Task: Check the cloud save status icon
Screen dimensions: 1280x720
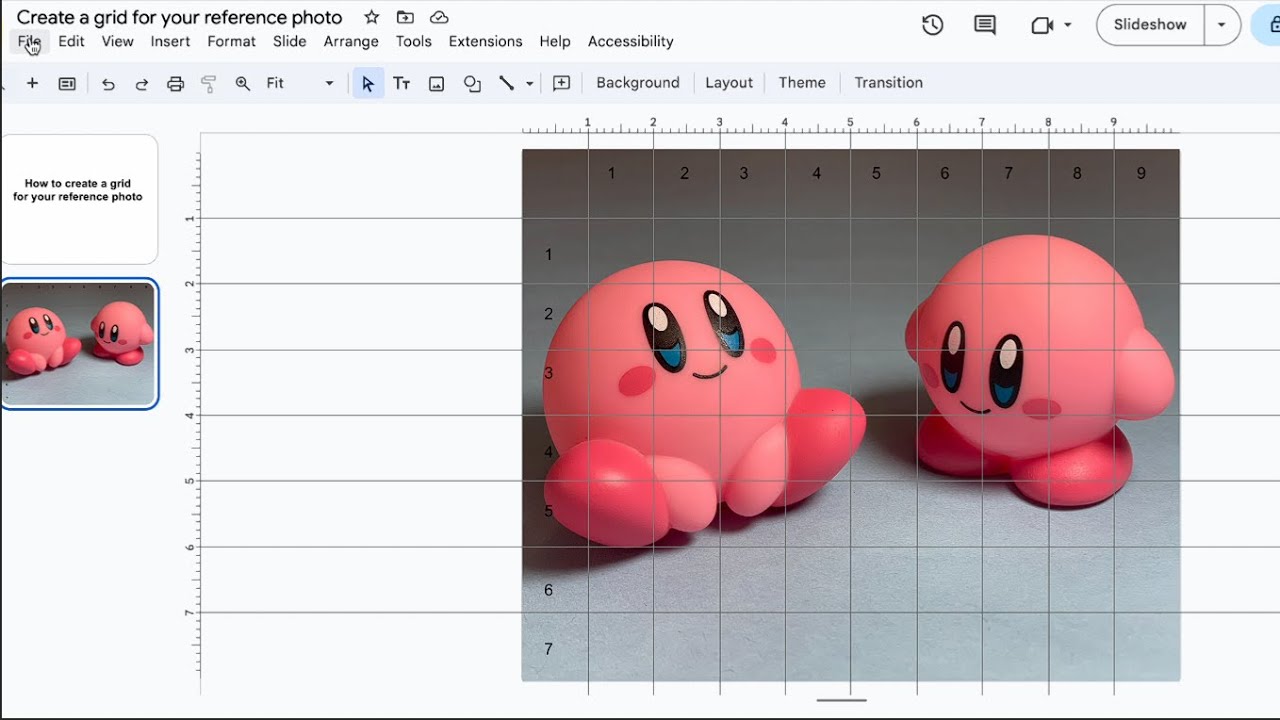Action: [438, 17]
